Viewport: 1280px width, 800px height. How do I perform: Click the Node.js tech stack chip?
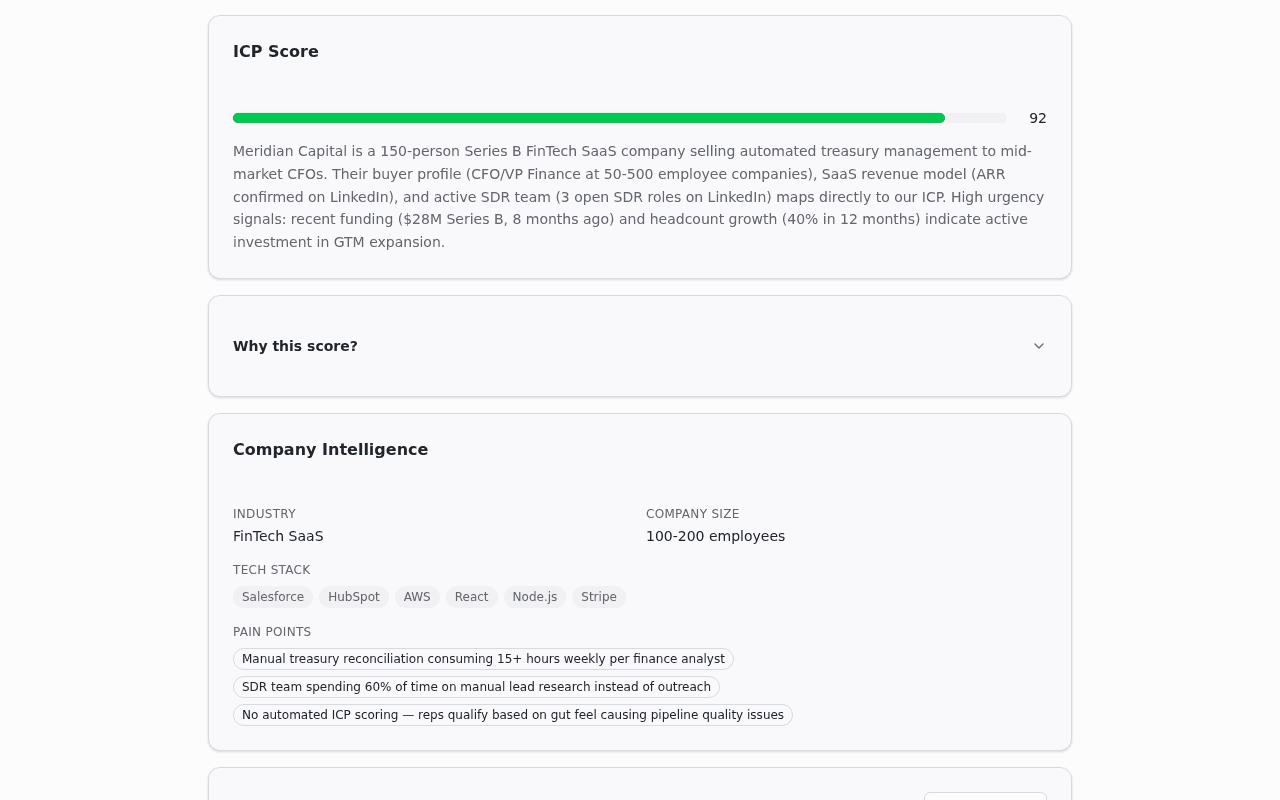[535, 596]
